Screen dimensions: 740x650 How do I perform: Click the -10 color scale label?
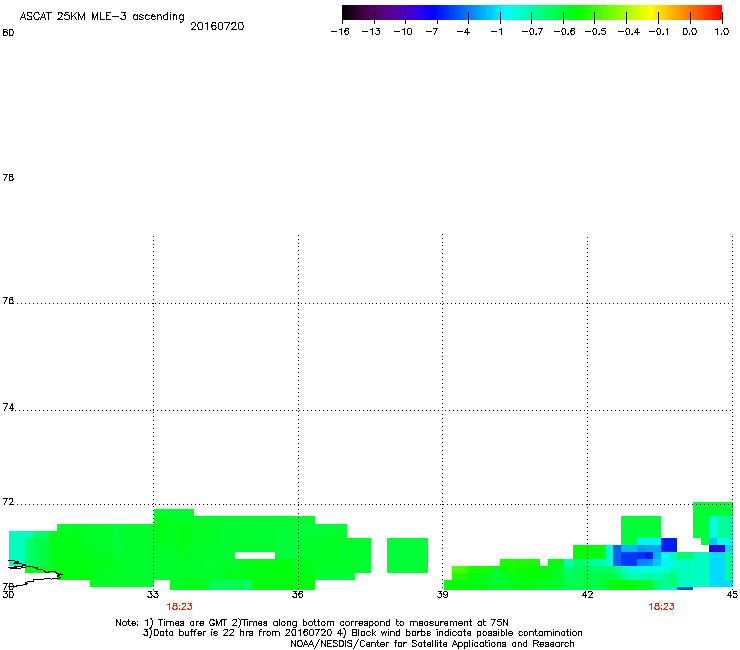pyautogui.click(x=403, y=32)
